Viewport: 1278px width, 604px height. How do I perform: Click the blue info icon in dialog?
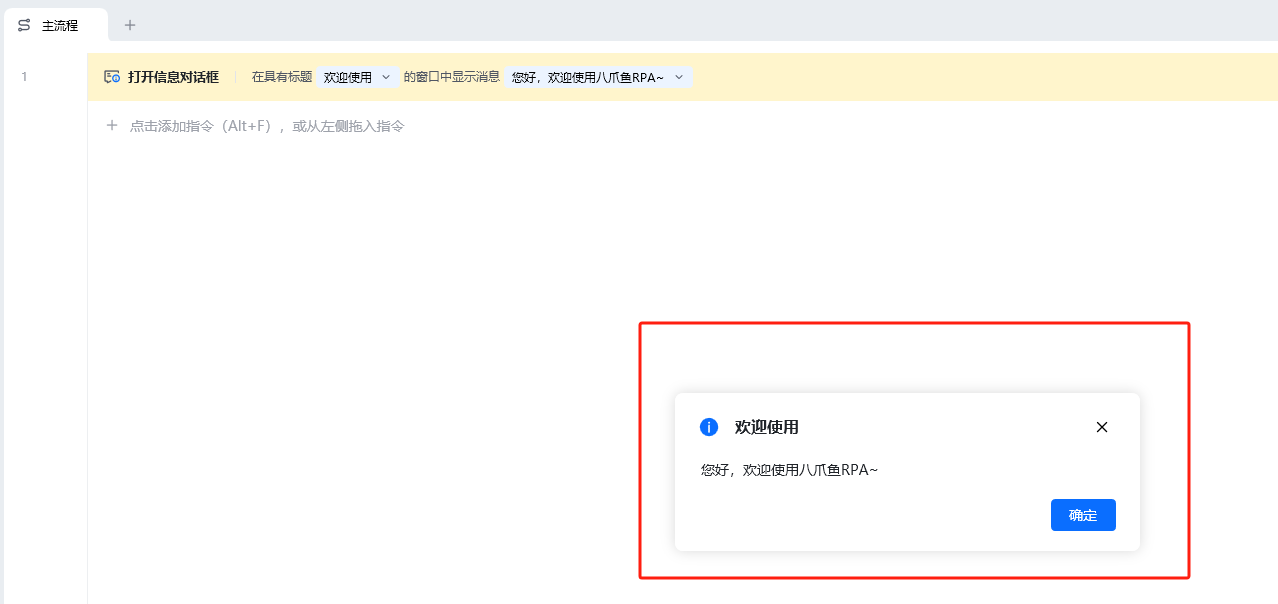pos(709,427)
